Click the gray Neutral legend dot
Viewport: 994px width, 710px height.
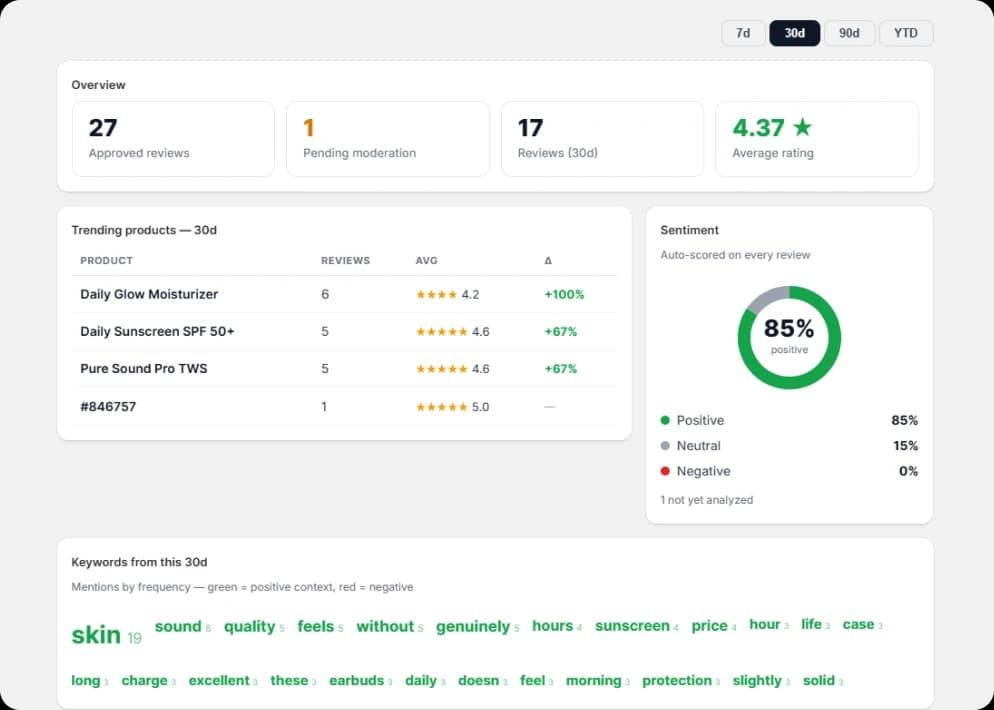[665, 446]
